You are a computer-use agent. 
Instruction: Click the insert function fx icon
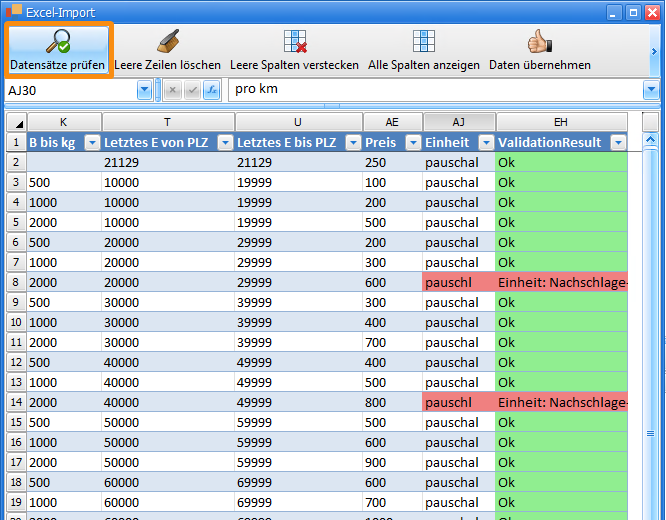(x=212, y=90)
